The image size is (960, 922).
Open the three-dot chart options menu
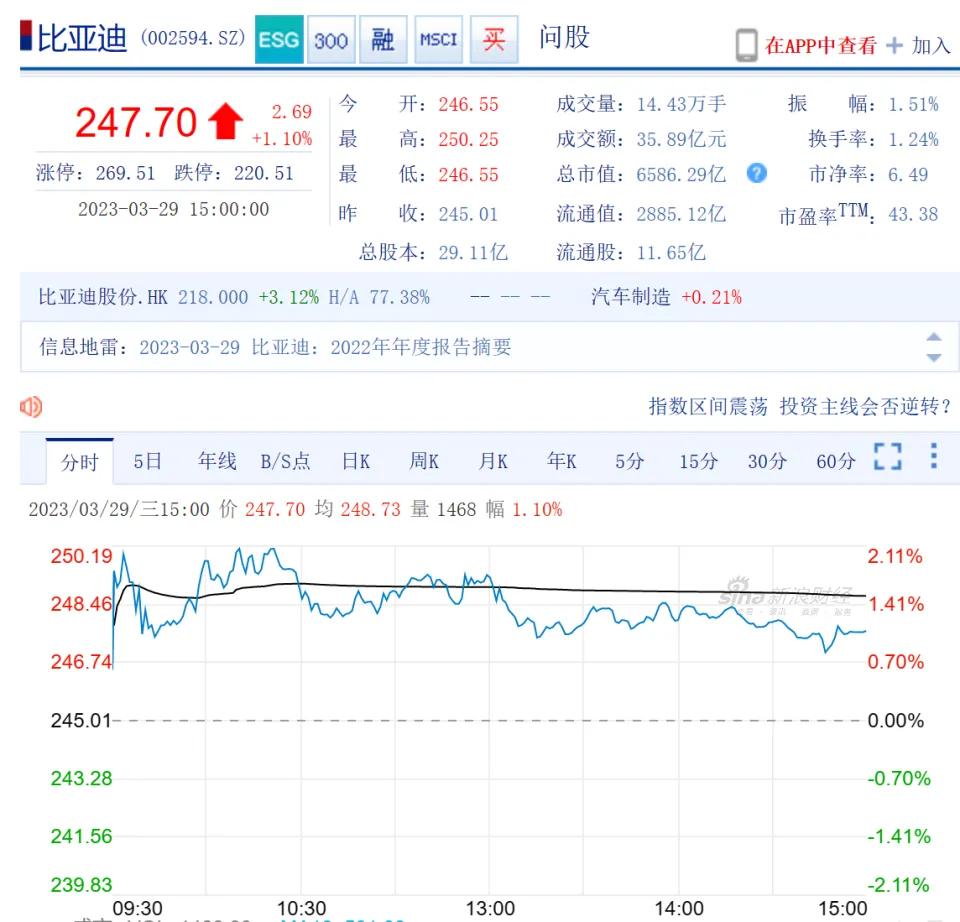pos(933,457)
